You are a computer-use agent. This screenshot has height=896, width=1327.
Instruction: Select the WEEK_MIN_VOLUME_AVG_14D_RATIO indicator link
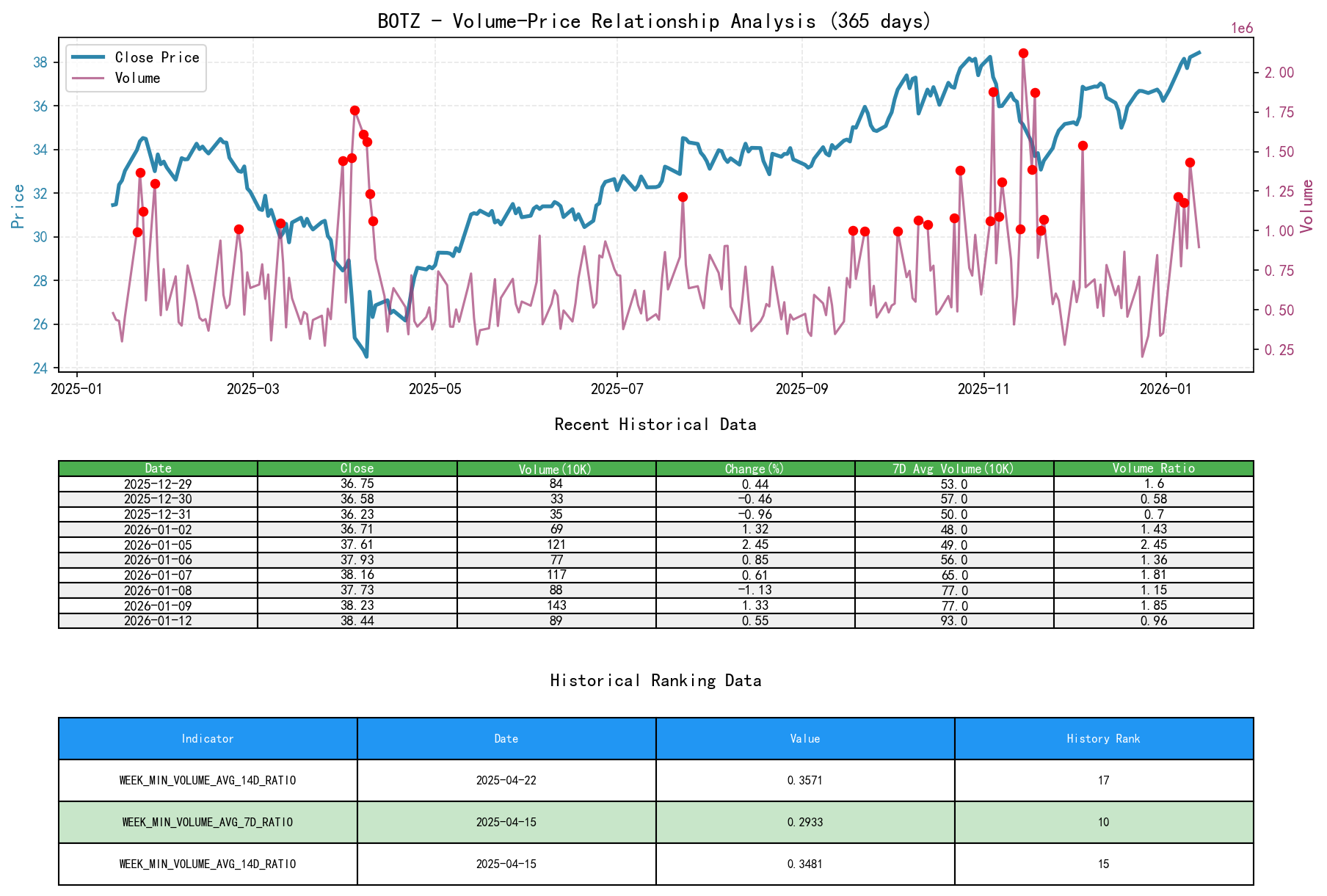(208, 781)
